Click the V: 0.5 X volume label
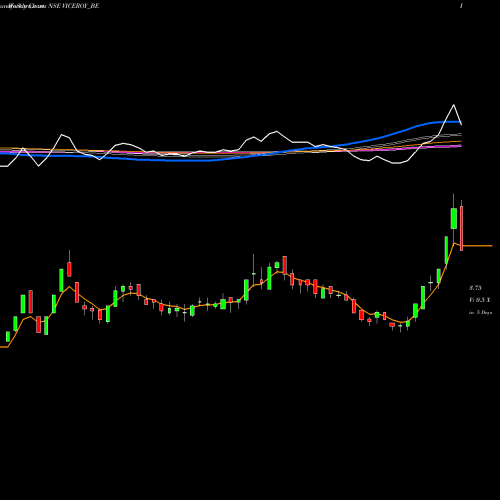 (480, 300)
